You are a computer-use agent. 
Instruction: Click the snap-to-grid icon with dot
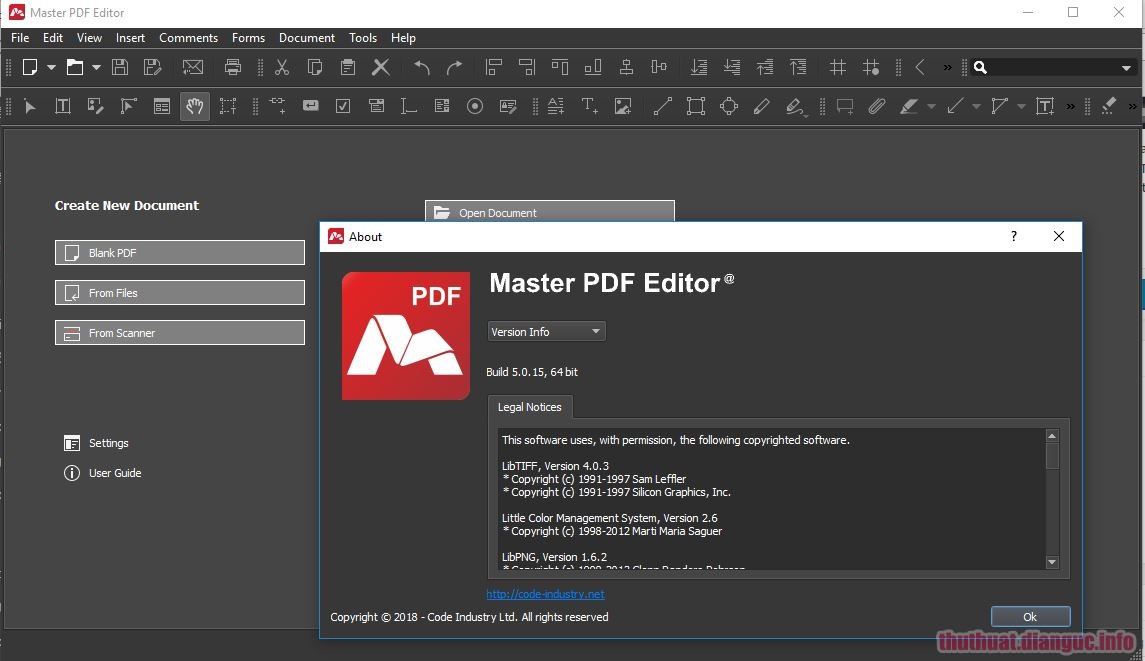click(x=870, y=67)
